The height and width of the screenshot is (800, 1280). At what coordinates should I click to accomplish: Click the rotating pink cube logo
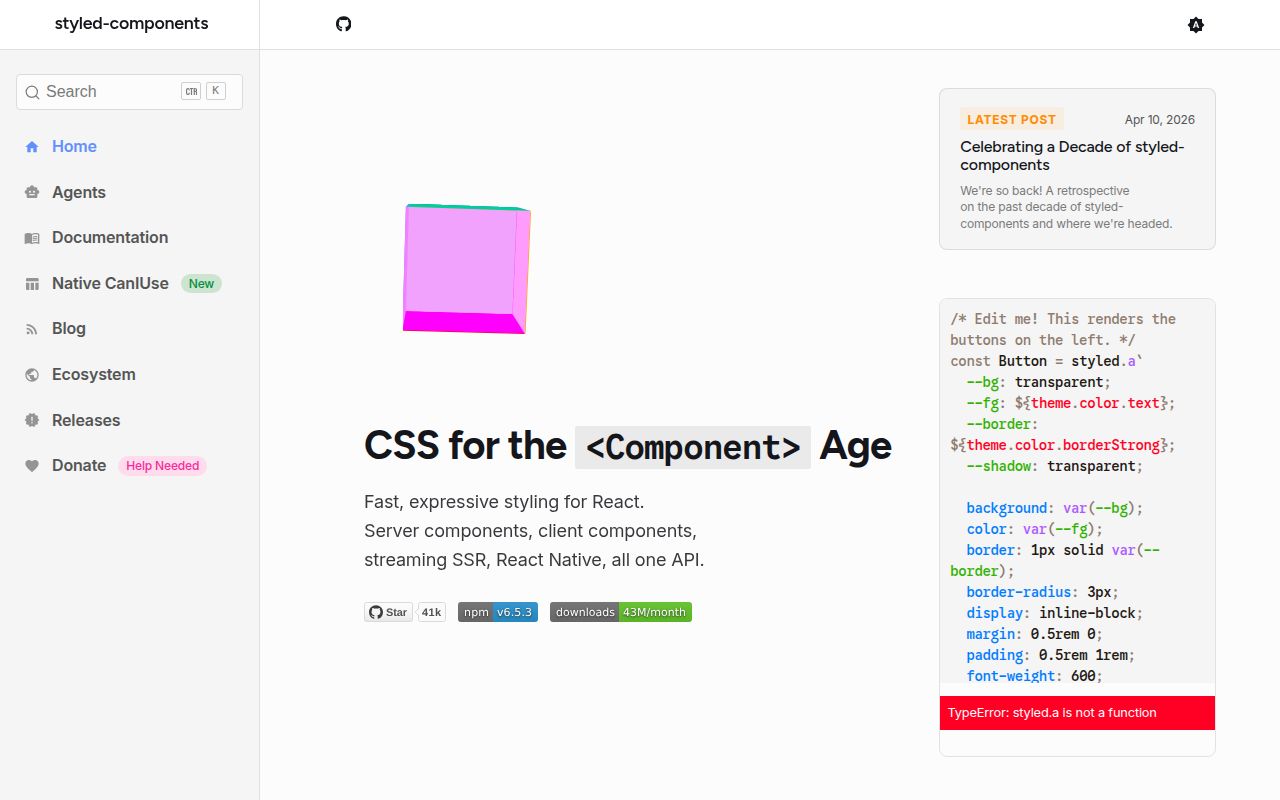466,269
